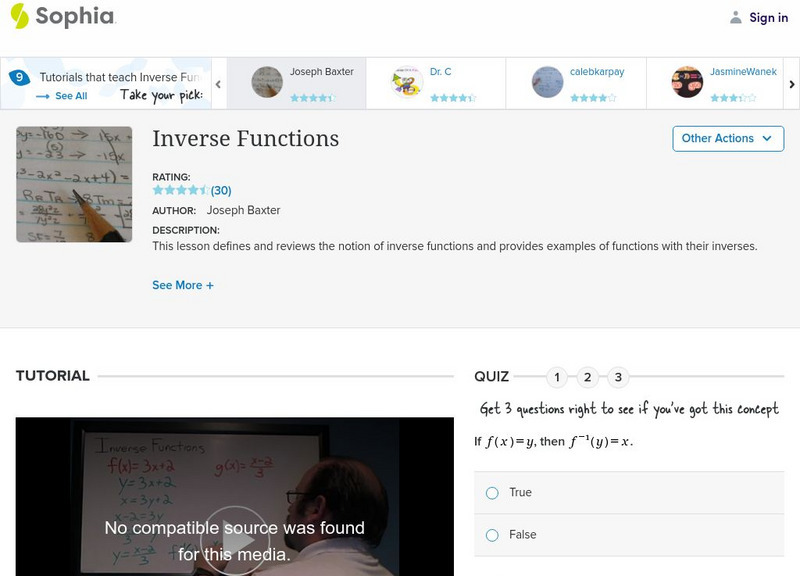Open the (30) ratings count link

pos(221,190)
